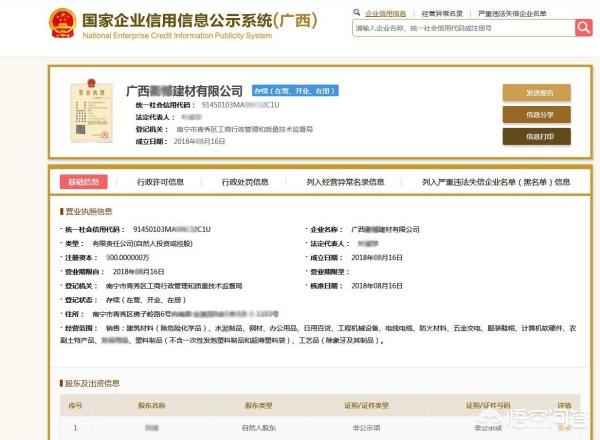Click the 注册资本 value ending 00.000000万
The height and width of the screenshot is (440, 600).
click(127, 257)
